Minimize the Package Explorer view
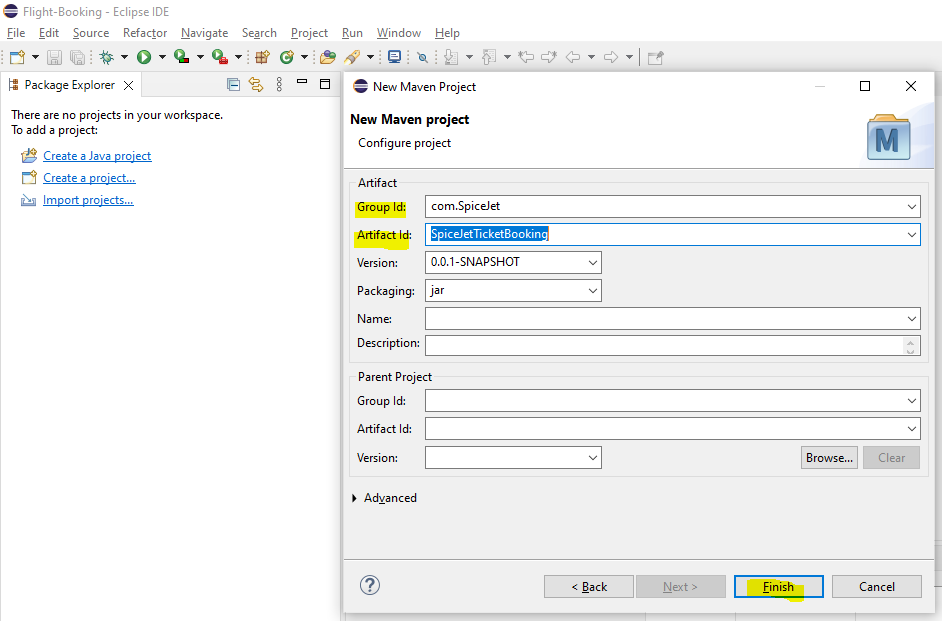The image size is (942, 621). tap(302, 81)
